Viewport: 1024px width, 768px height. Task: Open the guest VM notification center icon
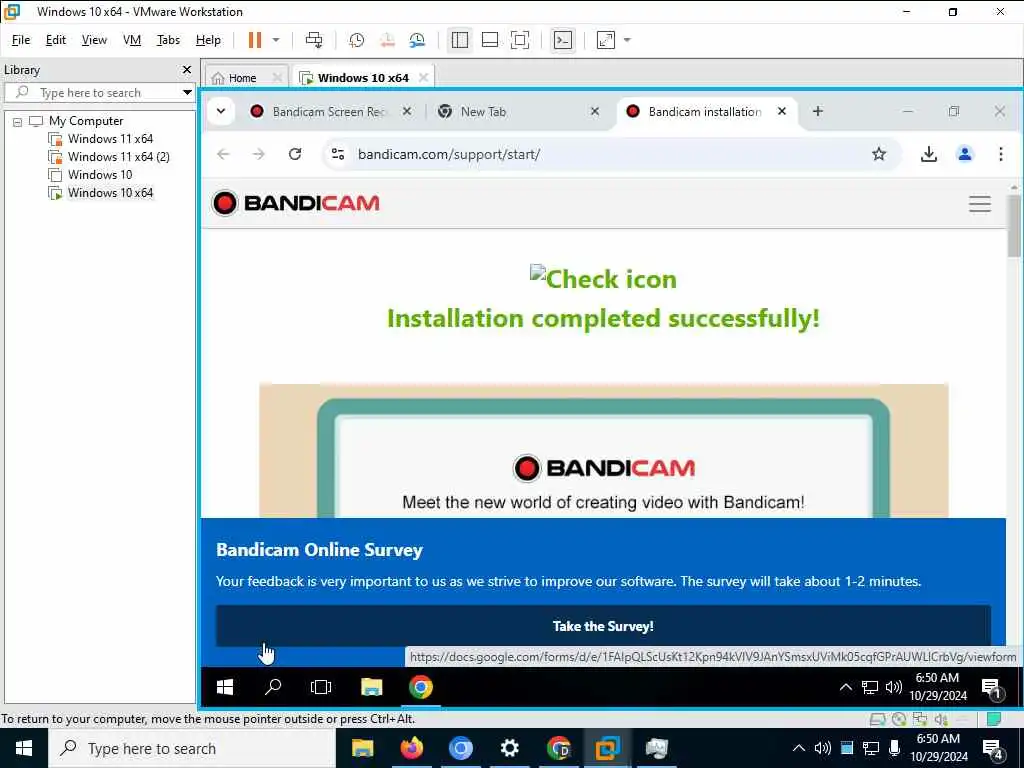[x=991, y=688]
